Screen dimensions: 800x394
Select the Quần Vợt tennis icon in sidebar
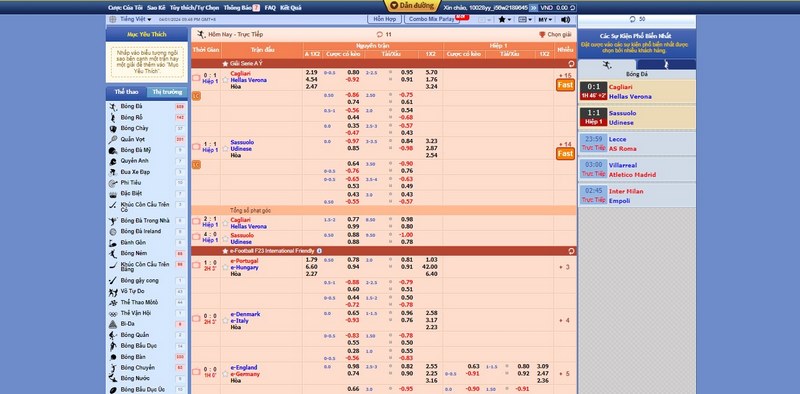113,139
